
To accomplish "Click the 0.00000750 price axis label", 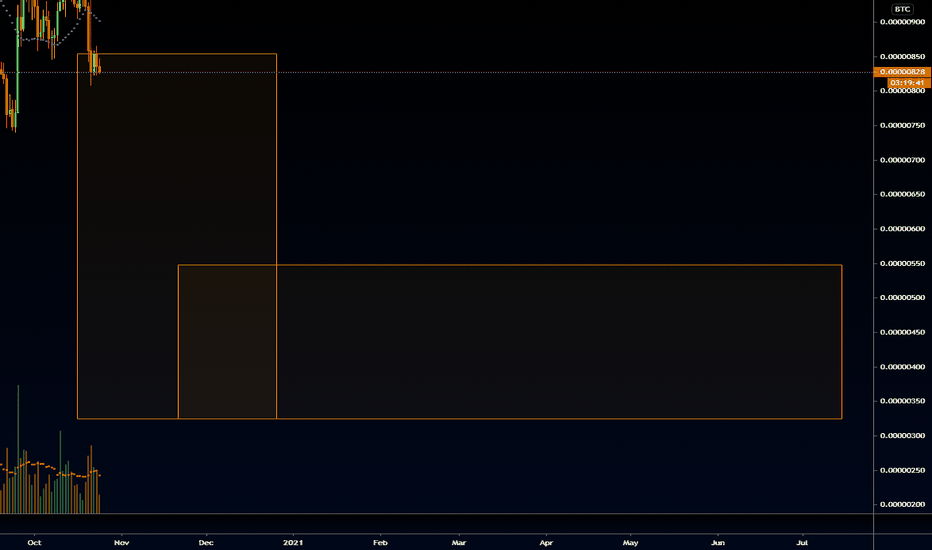I will coord(902,125).
